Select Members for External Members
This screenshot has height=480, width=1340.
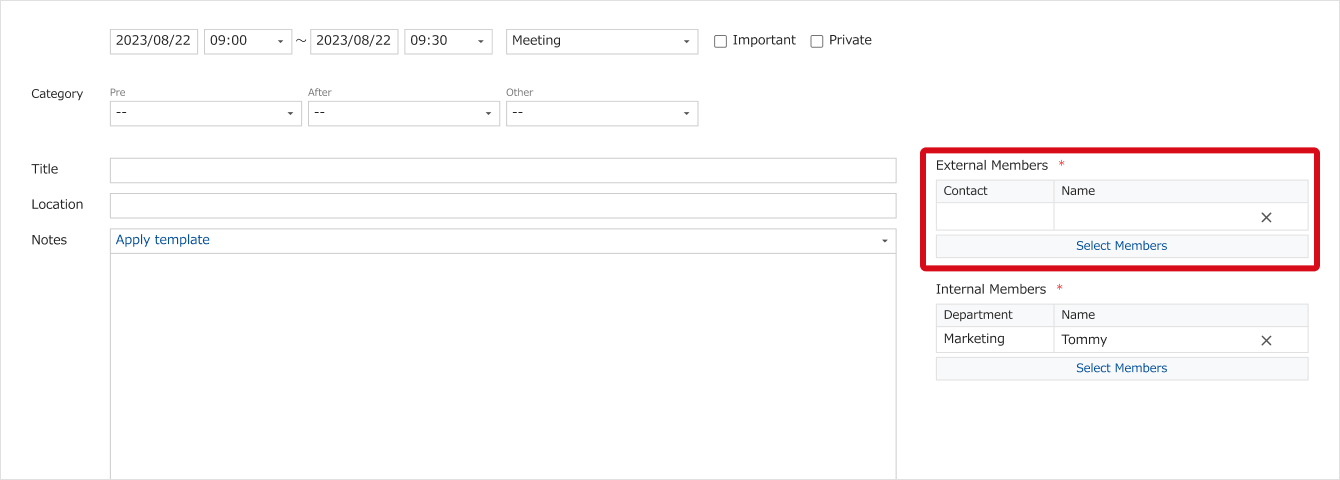1121,246
